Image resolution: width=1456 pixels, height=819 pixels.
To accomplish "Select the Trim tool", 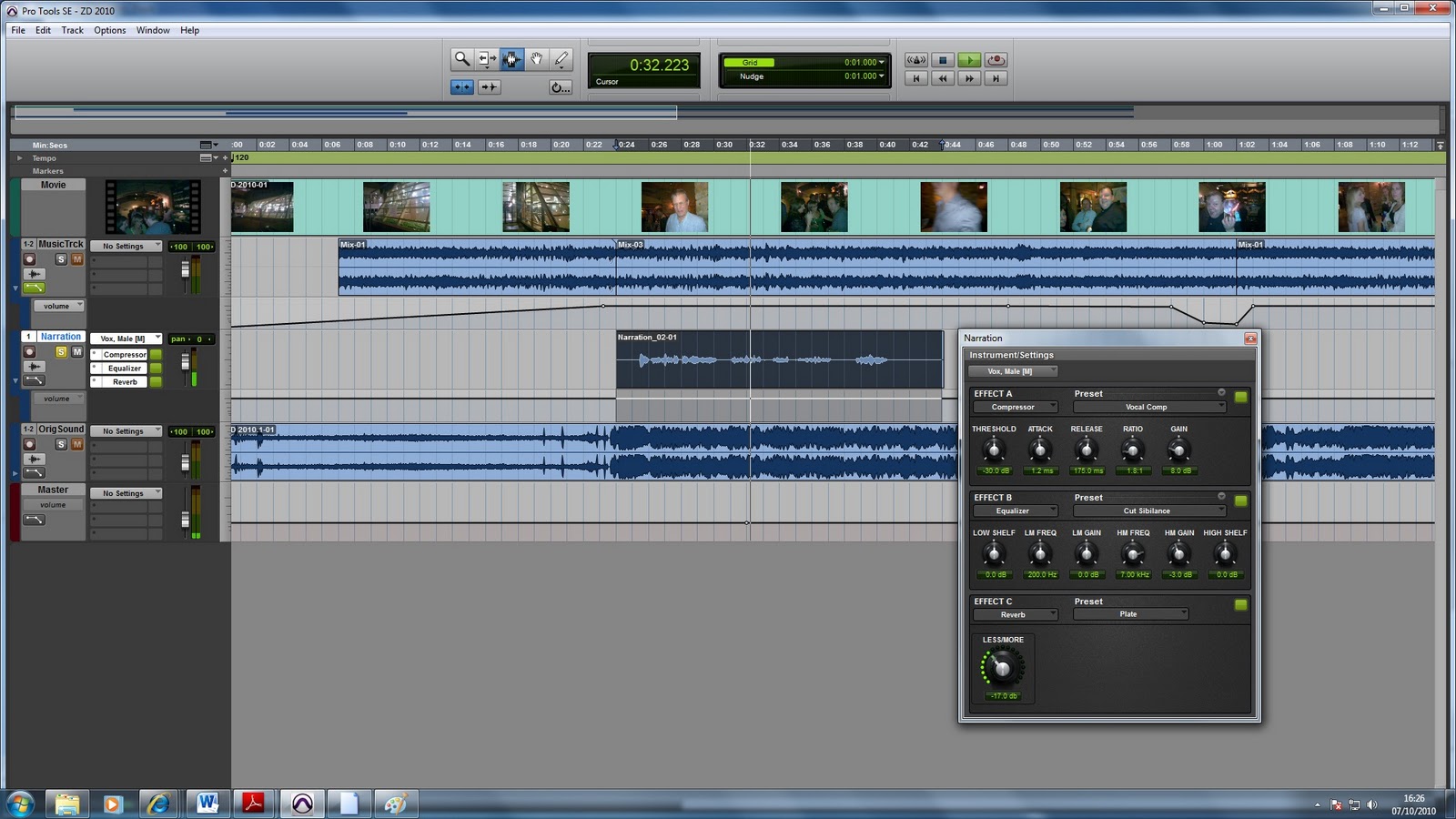I will [x=487, y=58].
